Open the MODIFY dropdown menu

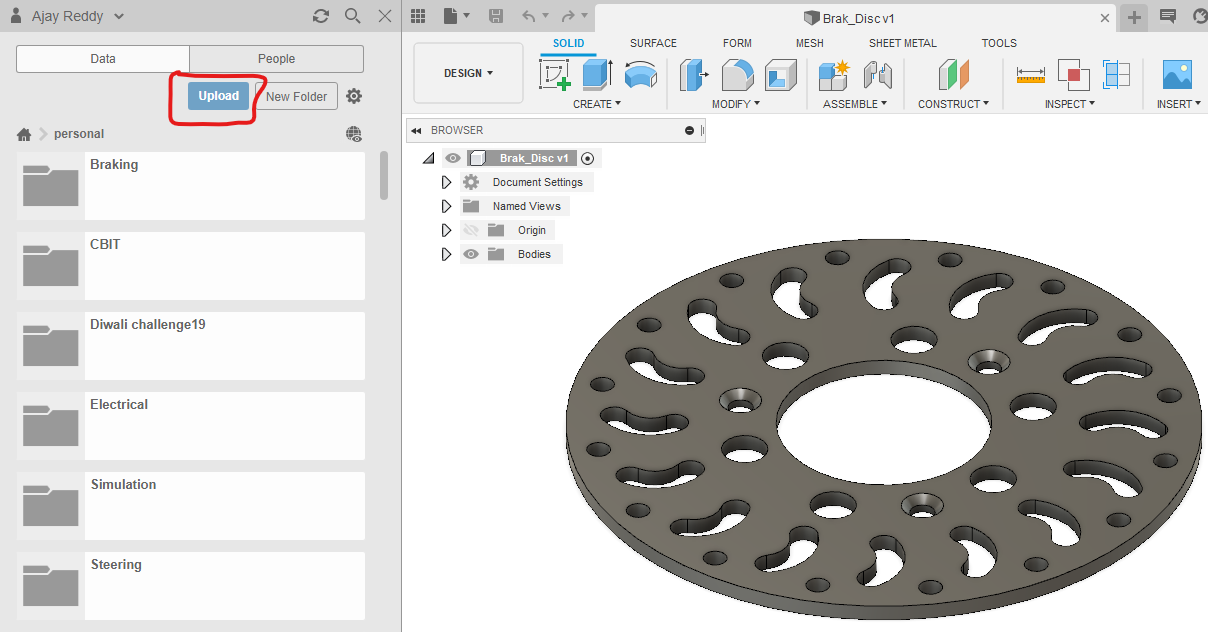(736, 104)
